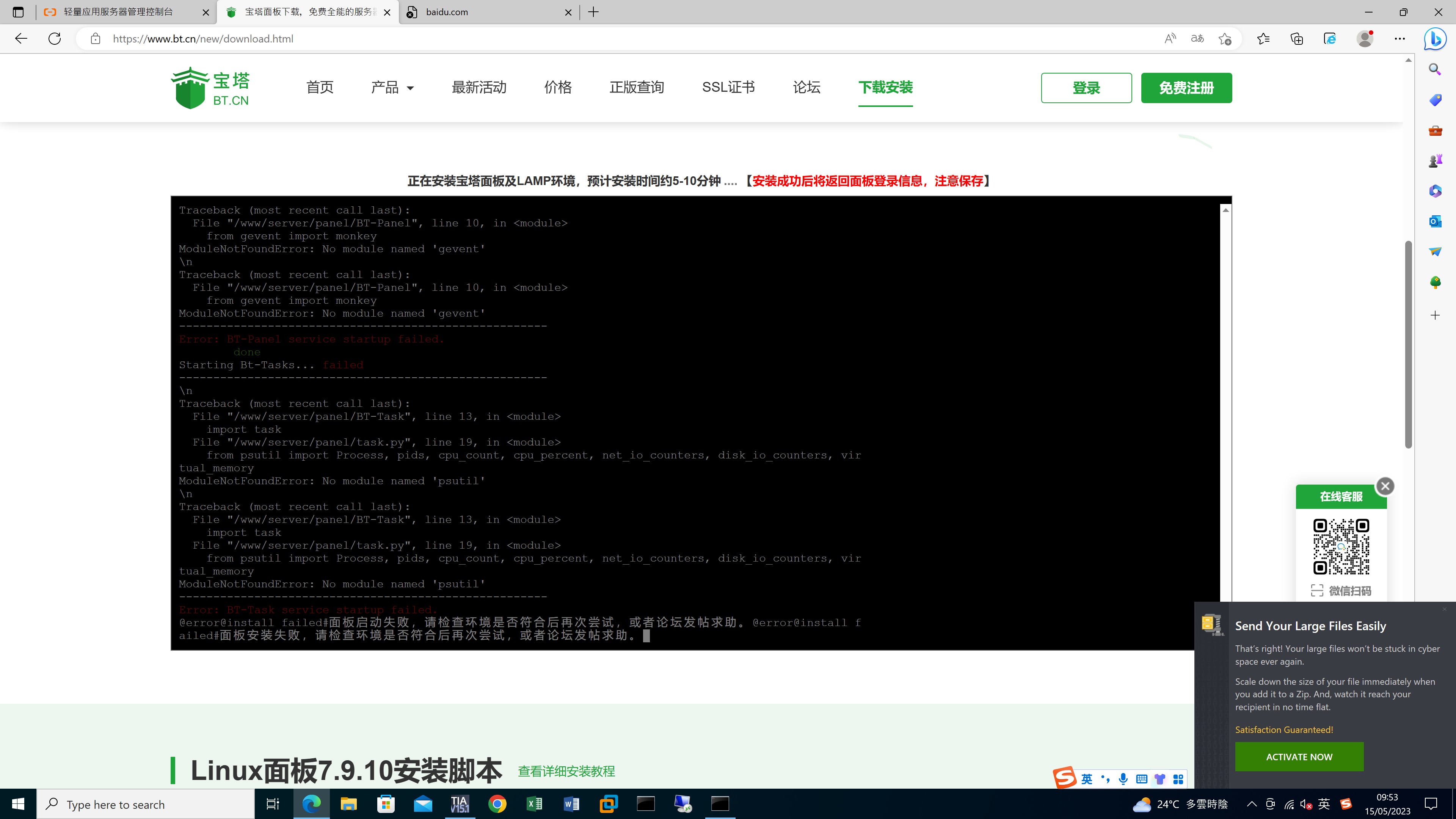Click the terminal scrollbar up arrow

point(1225,210)
